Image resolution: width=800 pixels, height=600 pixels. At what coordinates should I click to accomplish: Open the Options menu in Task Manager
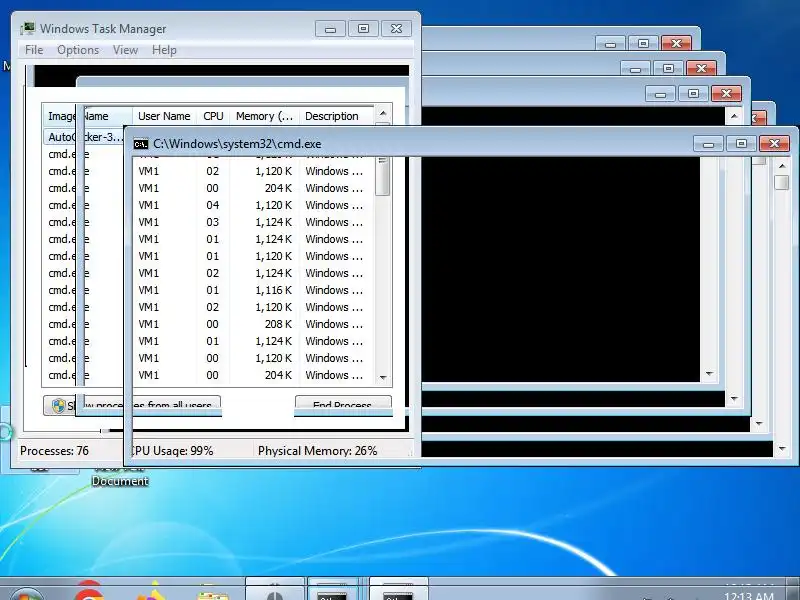click(78, 50)
